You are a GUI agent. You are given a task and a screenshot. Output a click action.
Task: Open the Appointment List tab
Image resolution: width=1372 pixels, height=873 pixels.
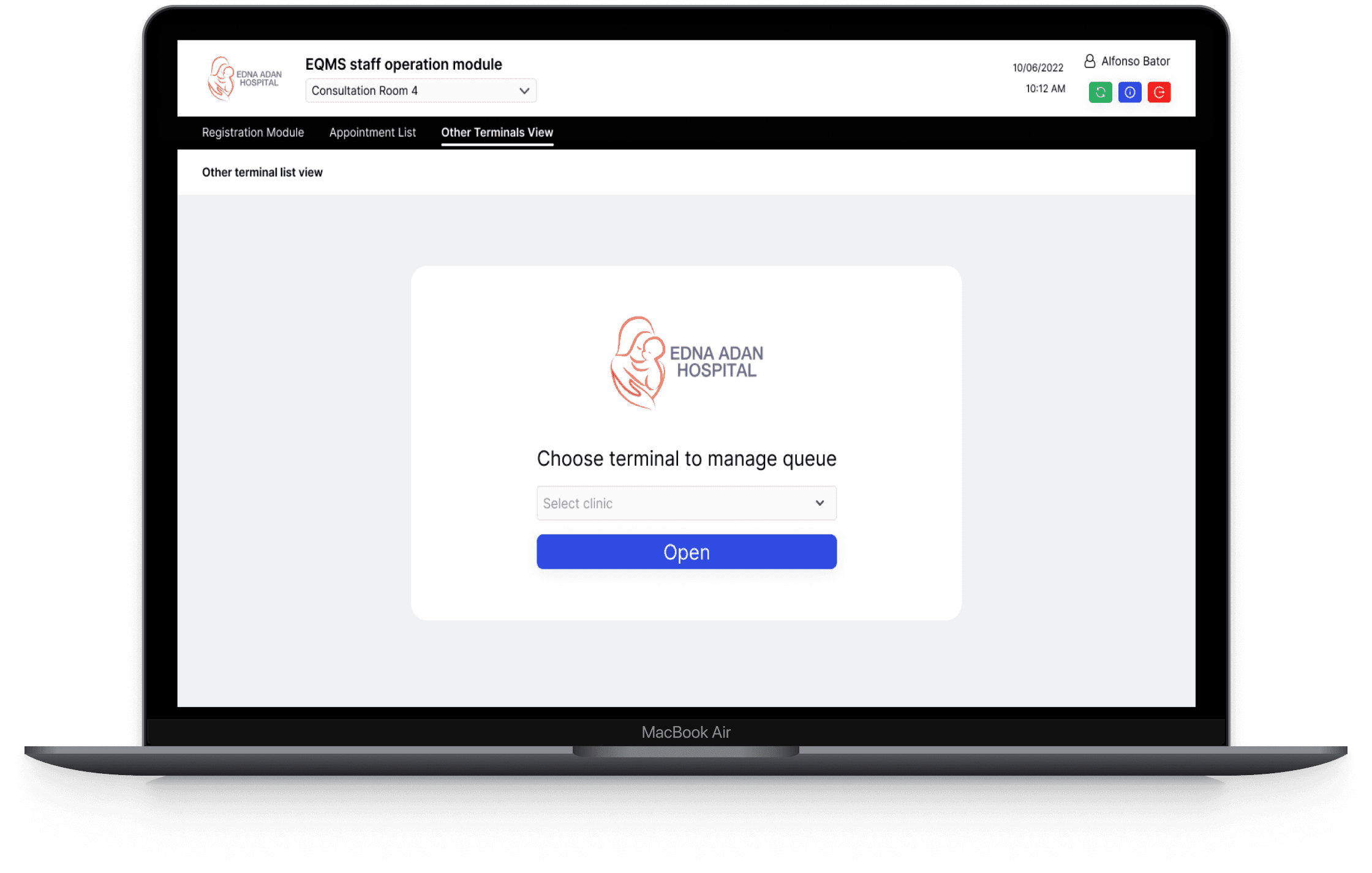point(372,132)
